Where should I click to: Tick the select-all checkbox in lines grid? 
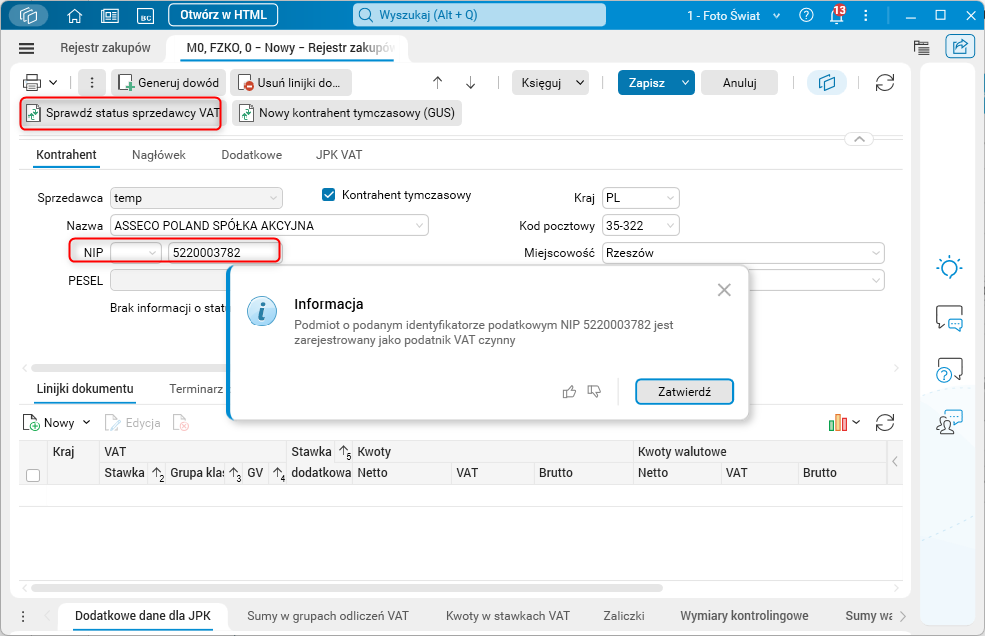pyautogui.click(x=33, y=475)
